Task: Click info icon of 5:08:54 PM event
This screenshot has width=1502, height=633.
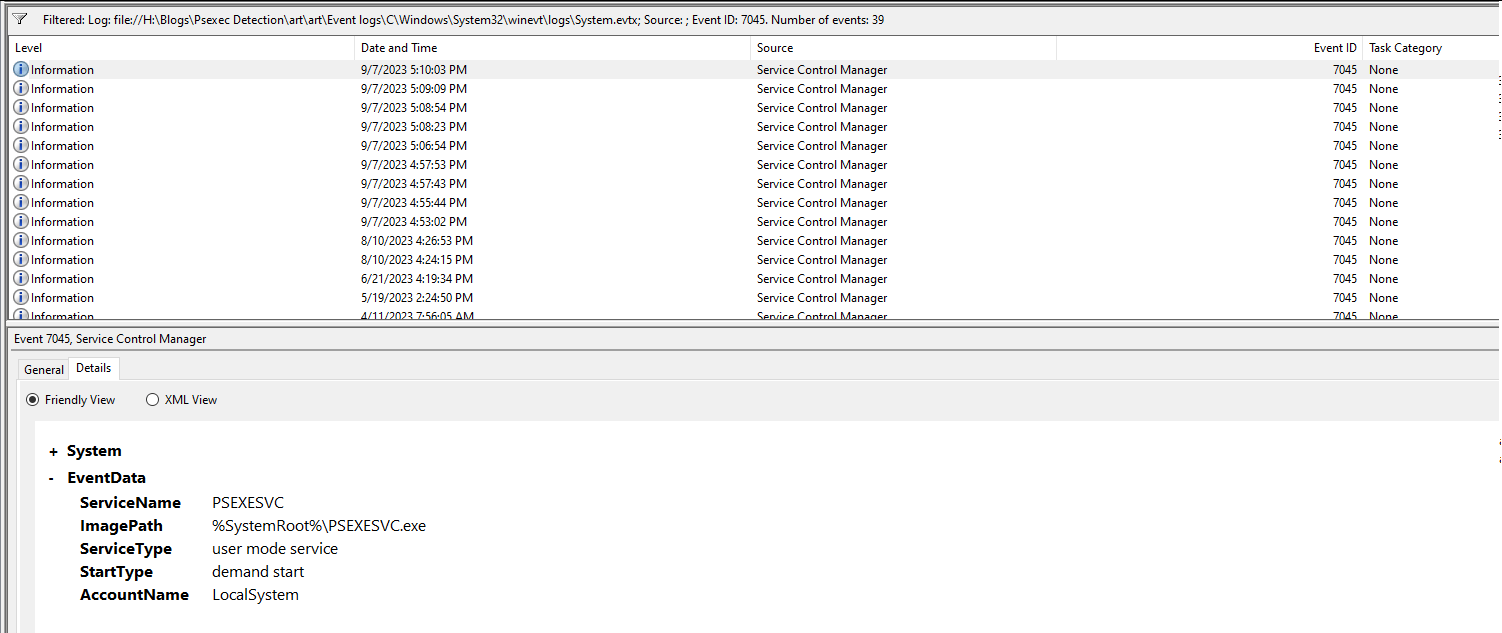Action: (x=21, y=108)
